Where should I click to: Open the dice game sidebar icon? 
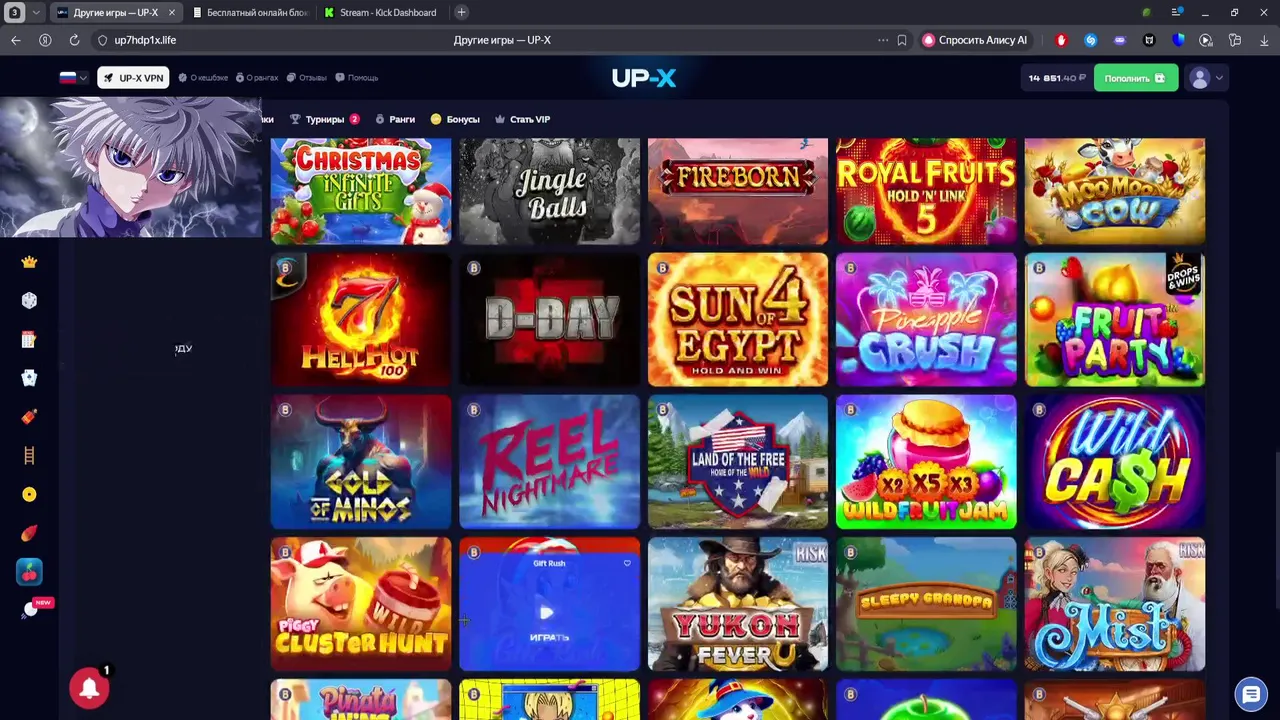click(29, 300)
